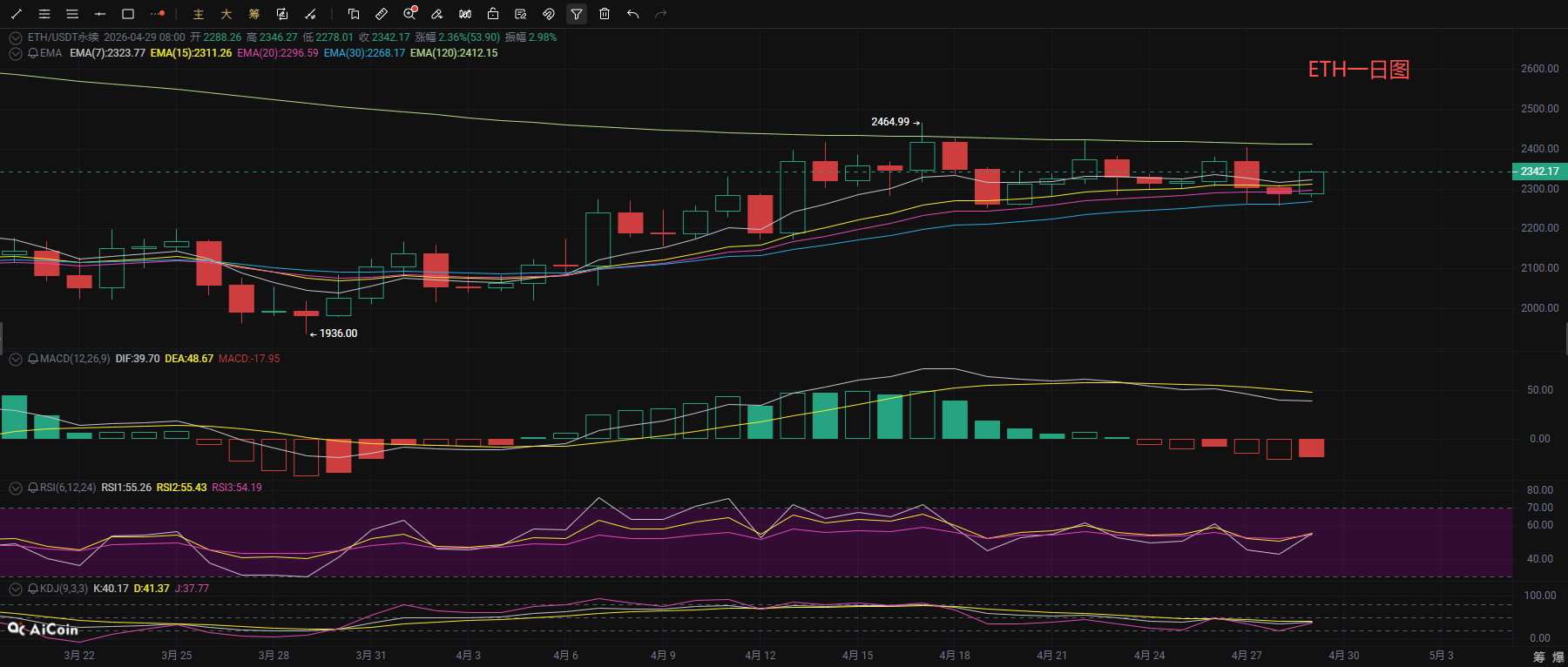Click the ETH一日图 red text annotation
Viewport: 1568px width, 667px height.
[x=1358, y=70]
